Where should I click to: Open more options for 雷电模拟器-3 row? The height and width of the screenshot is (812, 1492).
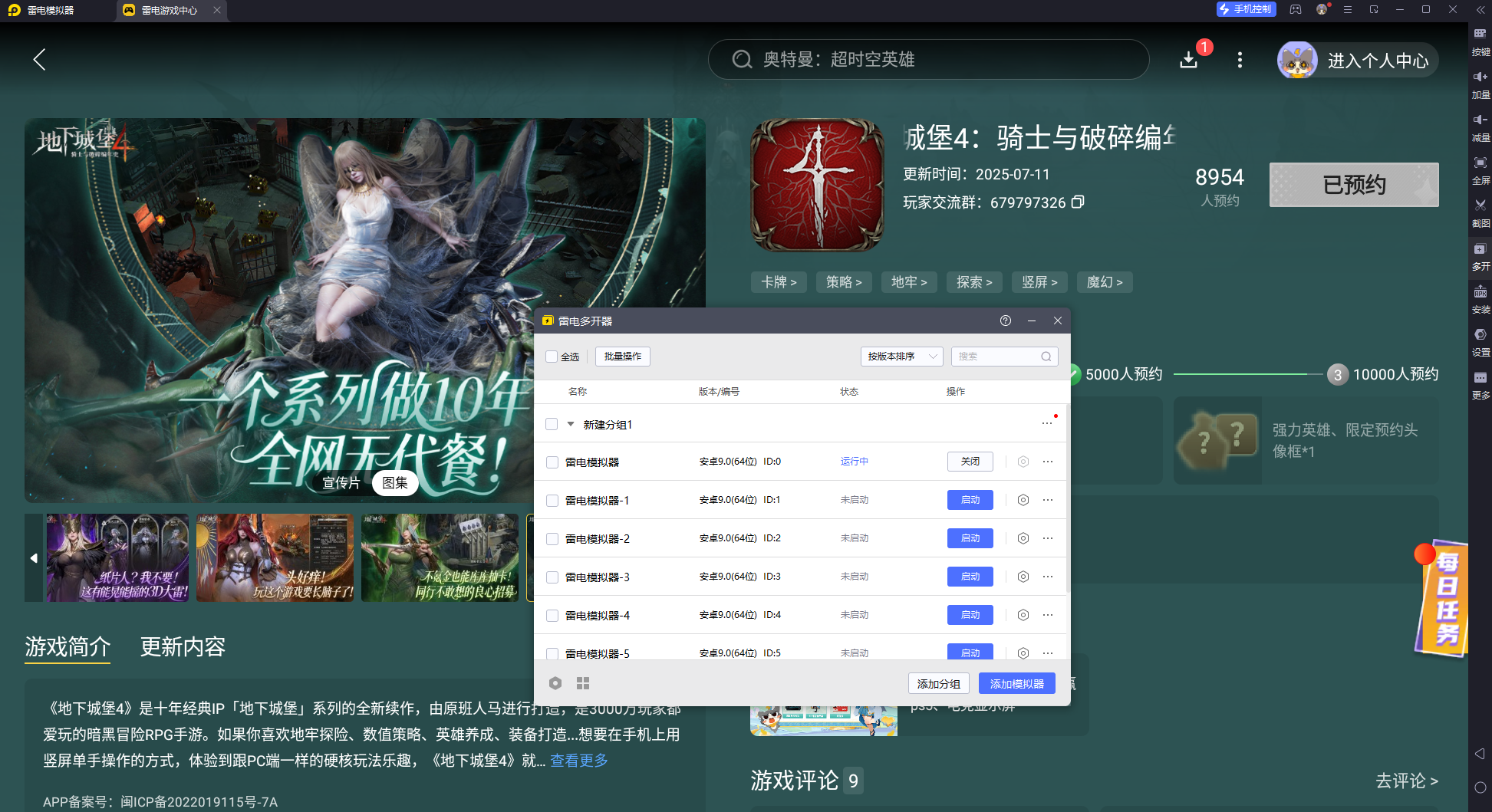pyautogui.click(x=1048, y=577)
